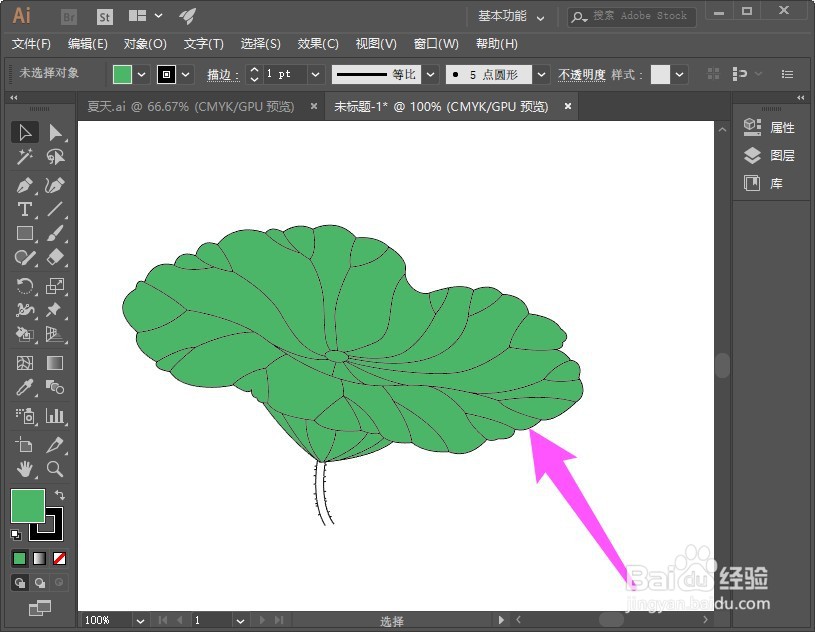Open the 属性 properties panel

(x=769, y=127)
